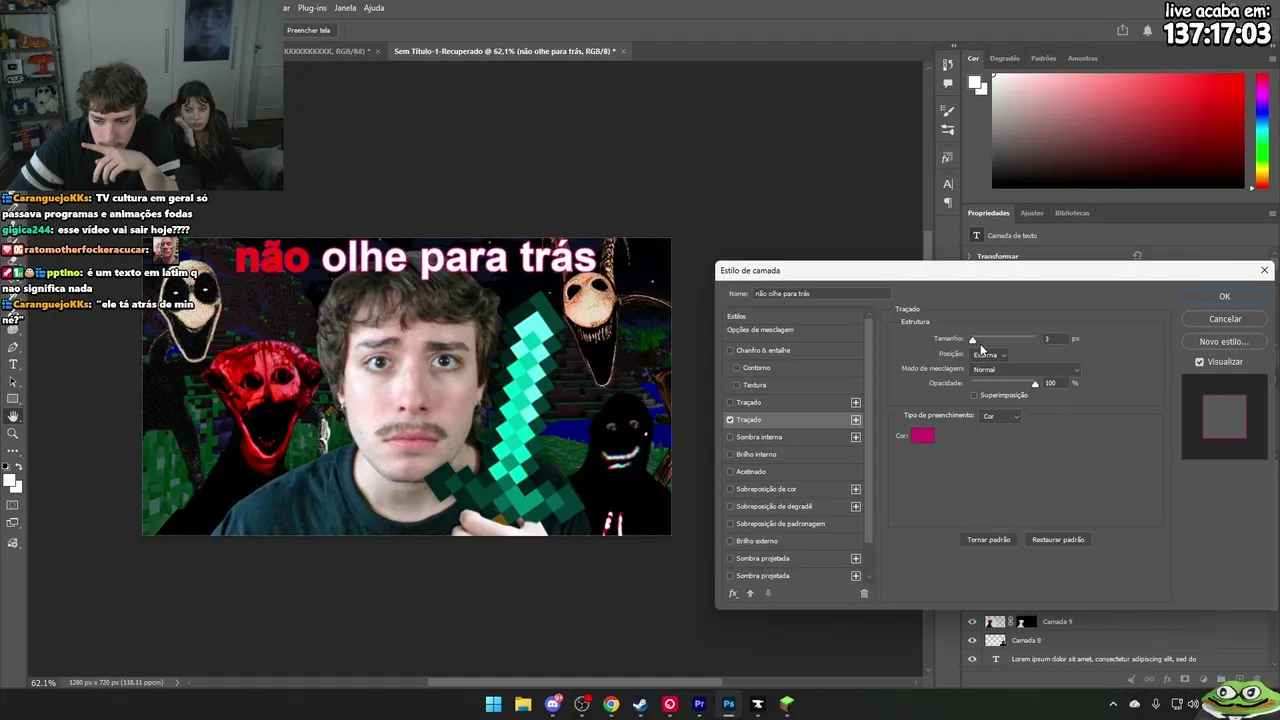The image size is (1280, 720).
Task: Hide Camada 9 with its eye icon
Action: tap(972, 622)
